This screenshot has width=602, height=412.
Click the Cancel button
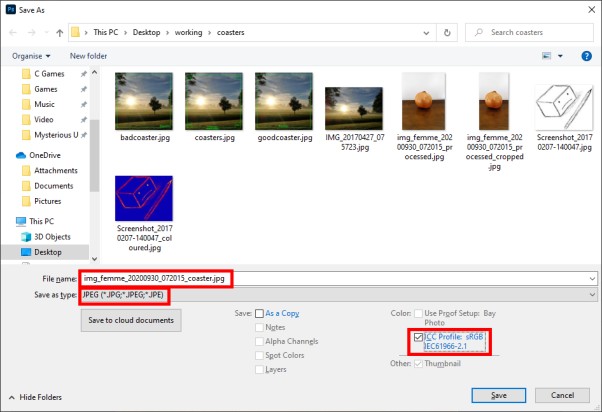coord(562,395)
